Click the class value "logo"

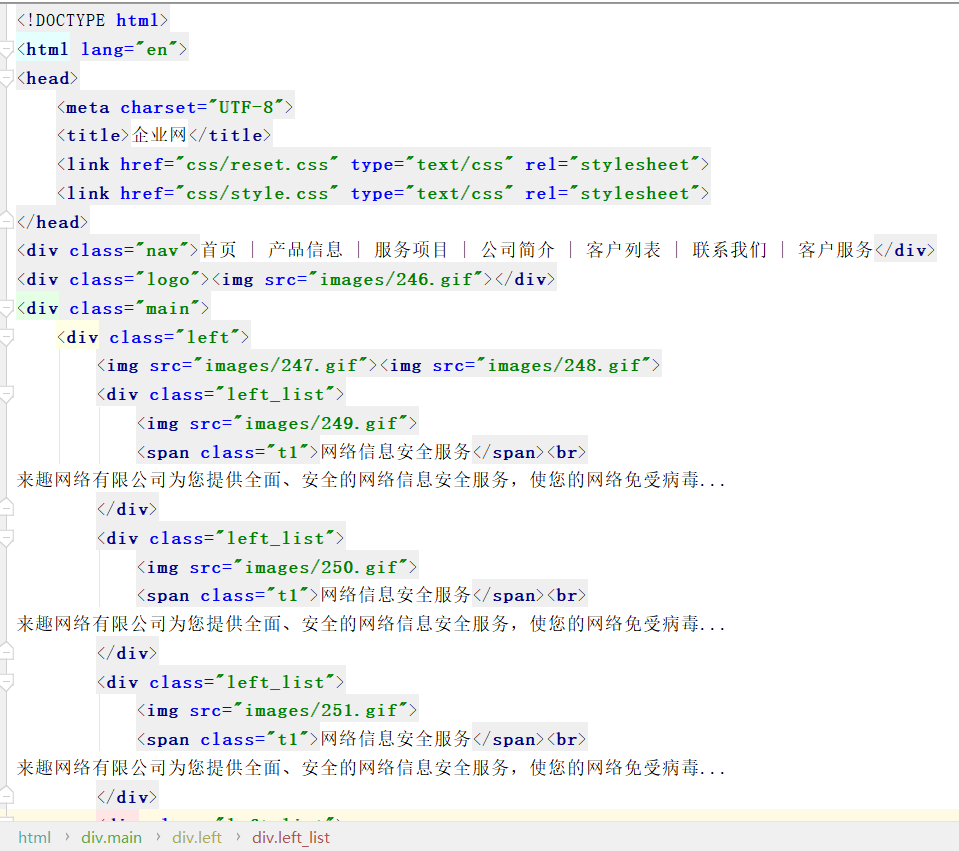169,280
